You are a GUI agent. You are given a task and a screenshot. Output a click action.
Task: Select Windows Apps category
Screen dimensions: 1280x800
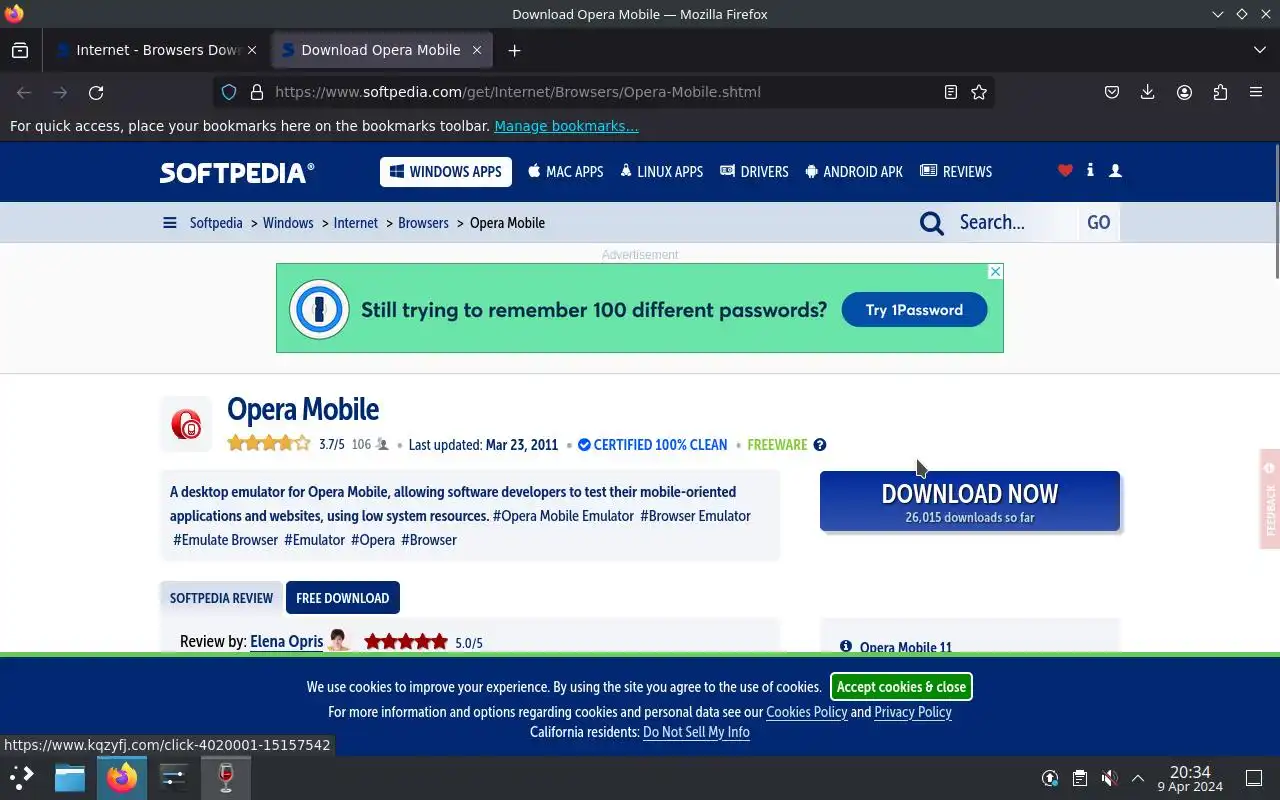pyautogui.click(x=446, y=172)
